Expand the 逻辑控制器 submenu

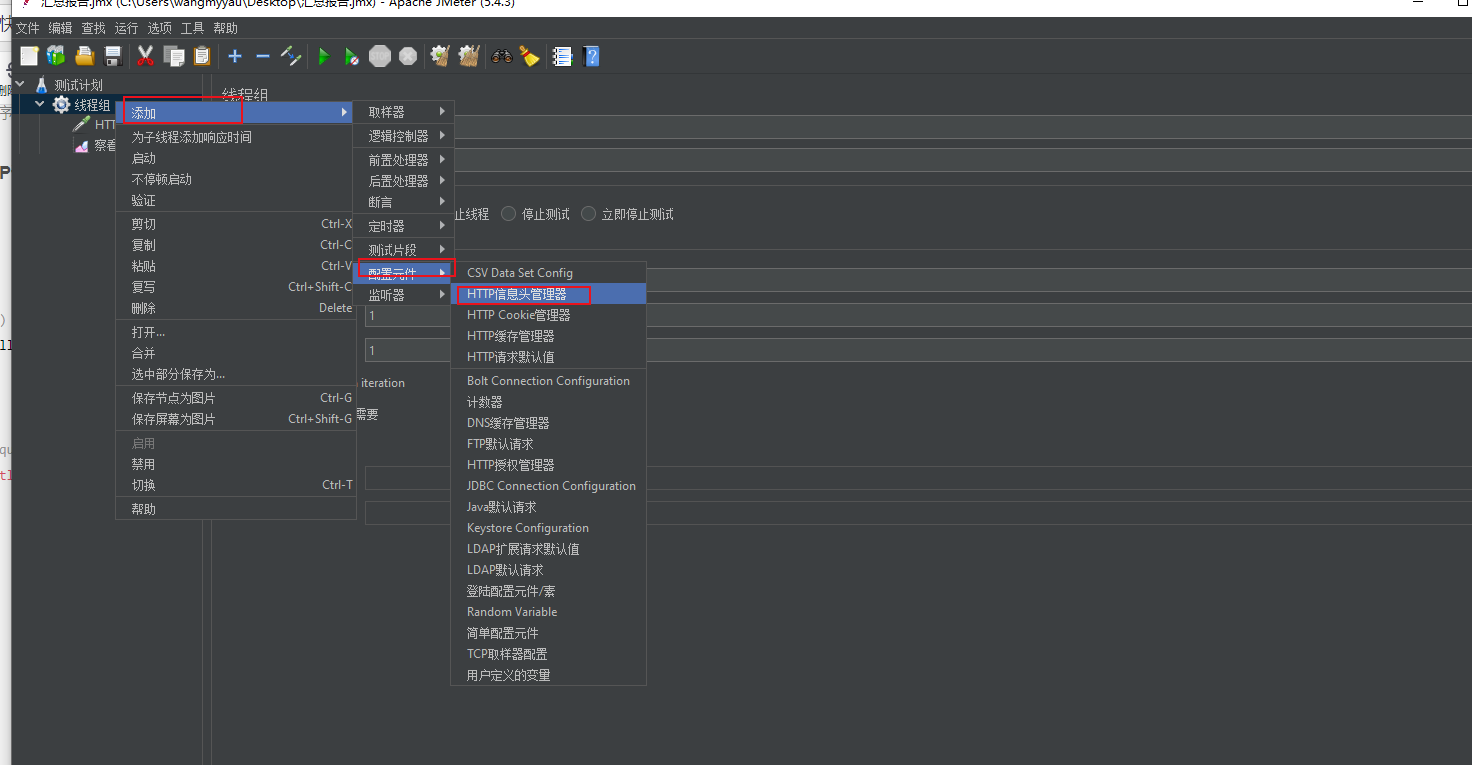(403, 136)
